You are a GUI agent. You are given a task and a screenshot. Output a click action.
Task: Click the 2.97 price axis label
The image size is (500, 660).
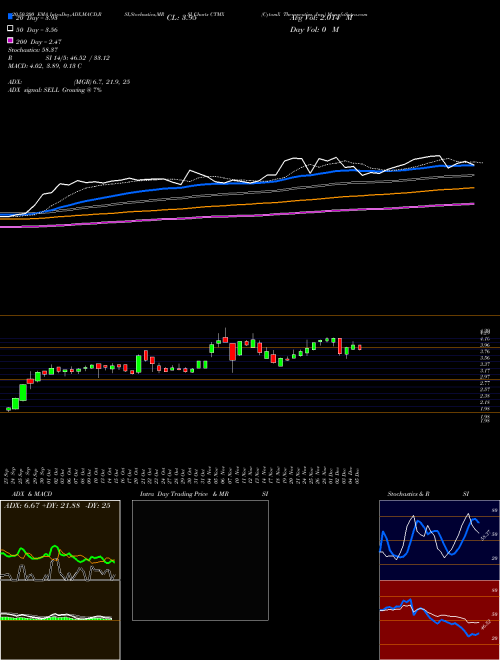(485, 376)
